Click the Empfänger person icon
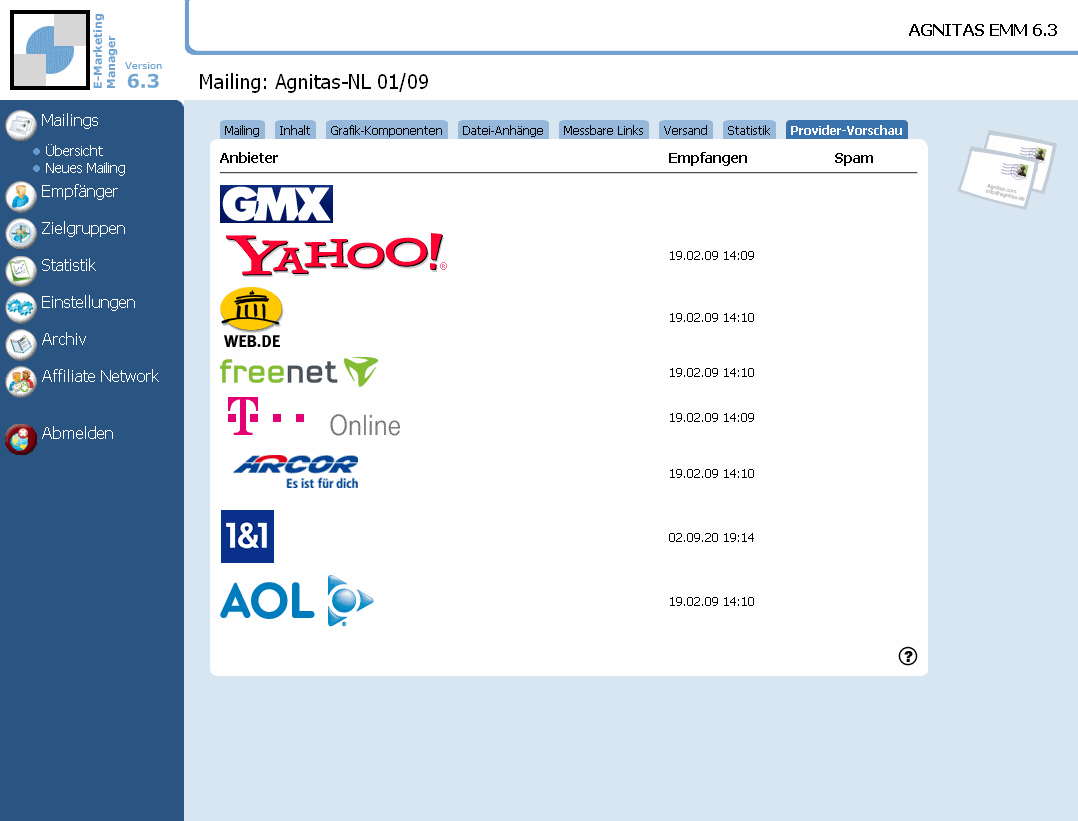The image size is (1078, 821). 21,197
